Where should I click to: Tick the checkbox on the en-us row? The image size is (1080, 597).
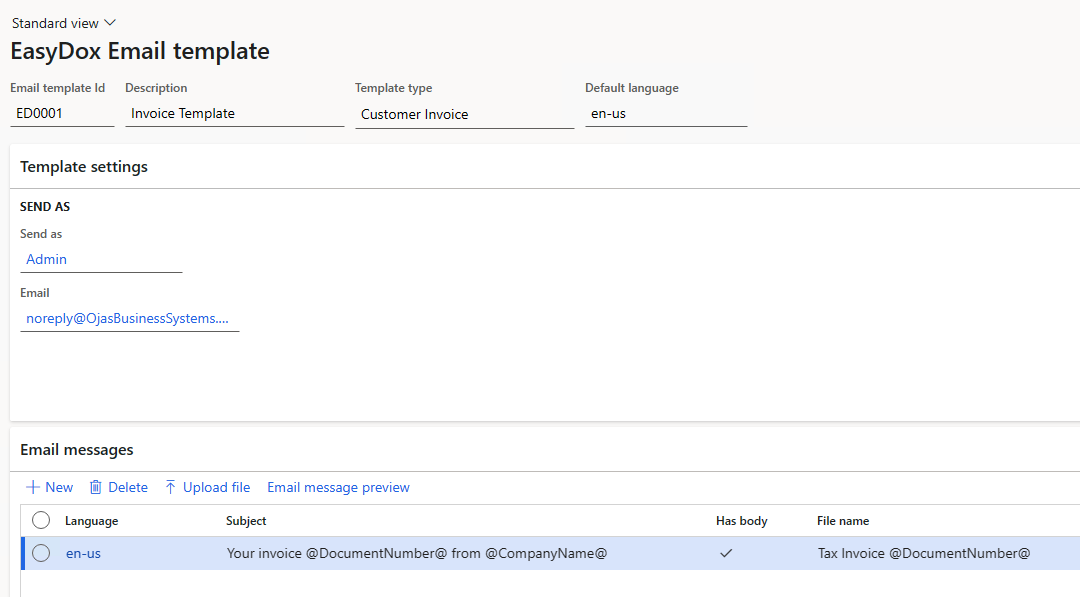coord(40,552)
